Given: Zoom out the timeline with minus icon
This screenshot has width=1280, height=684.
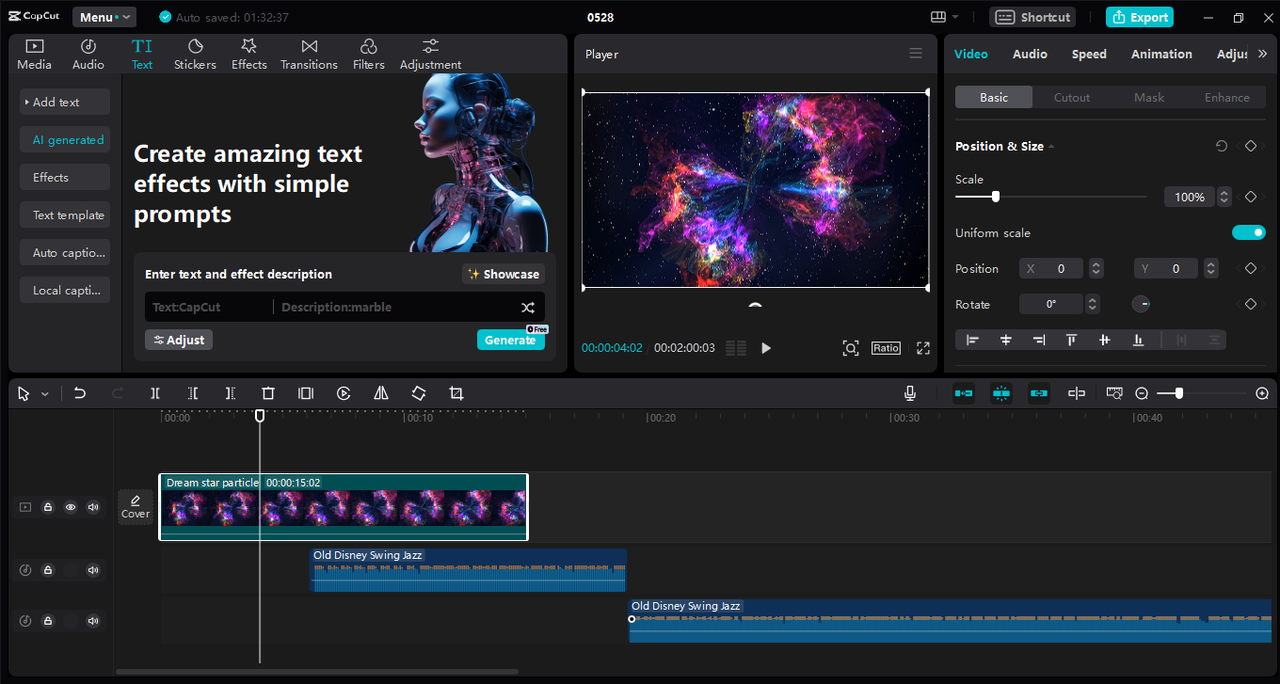Looking at the screenshot, I should (1142, 394).
